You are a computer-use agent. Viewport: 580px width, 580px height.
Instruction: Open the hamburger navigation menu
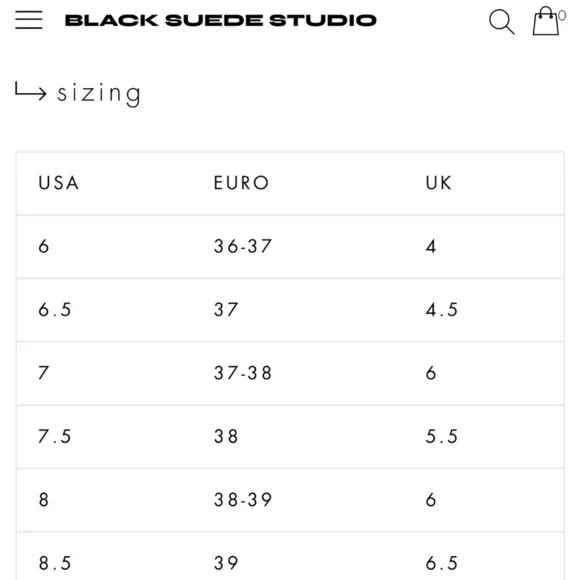[28, 20]
